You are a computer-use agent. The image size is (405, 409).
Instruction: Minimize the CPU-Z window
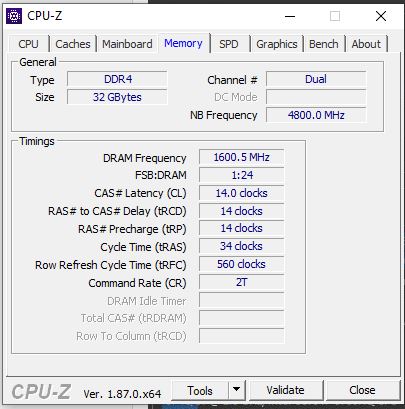click(290, 16)
